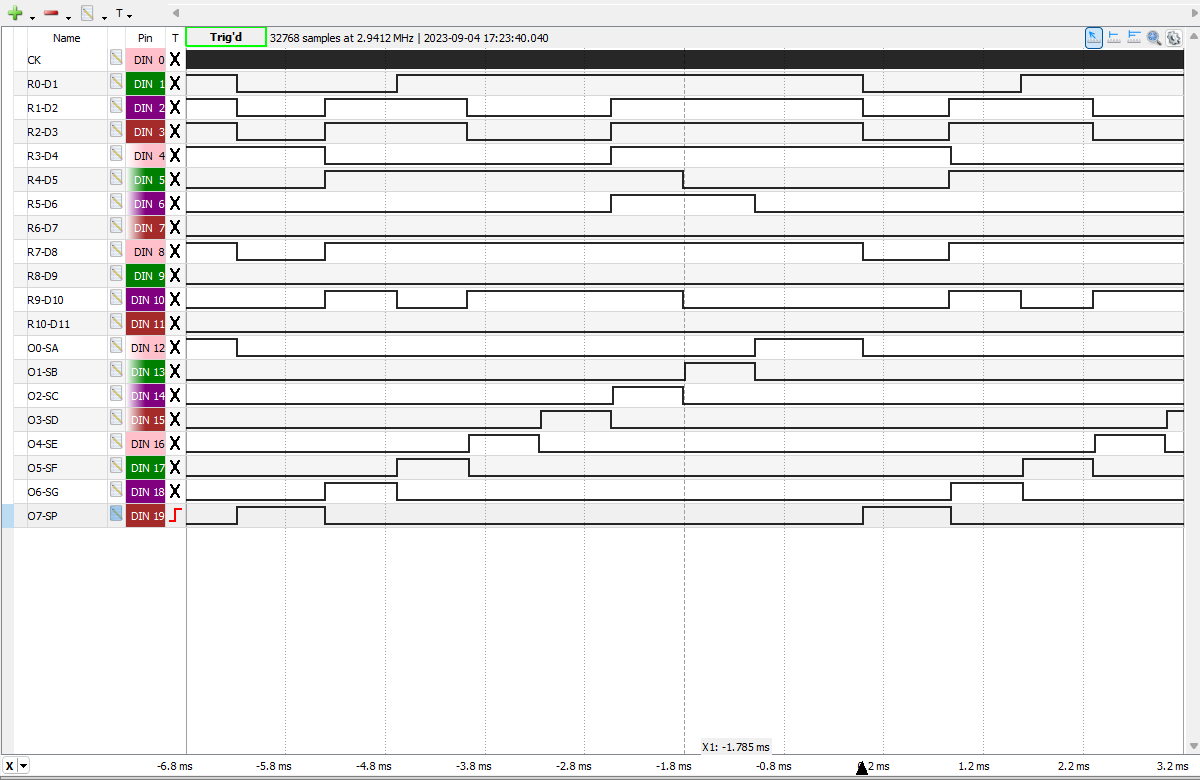The image size is (1200, 780).
Task: Click the Trig'd status button
Action: pos(226,38)
